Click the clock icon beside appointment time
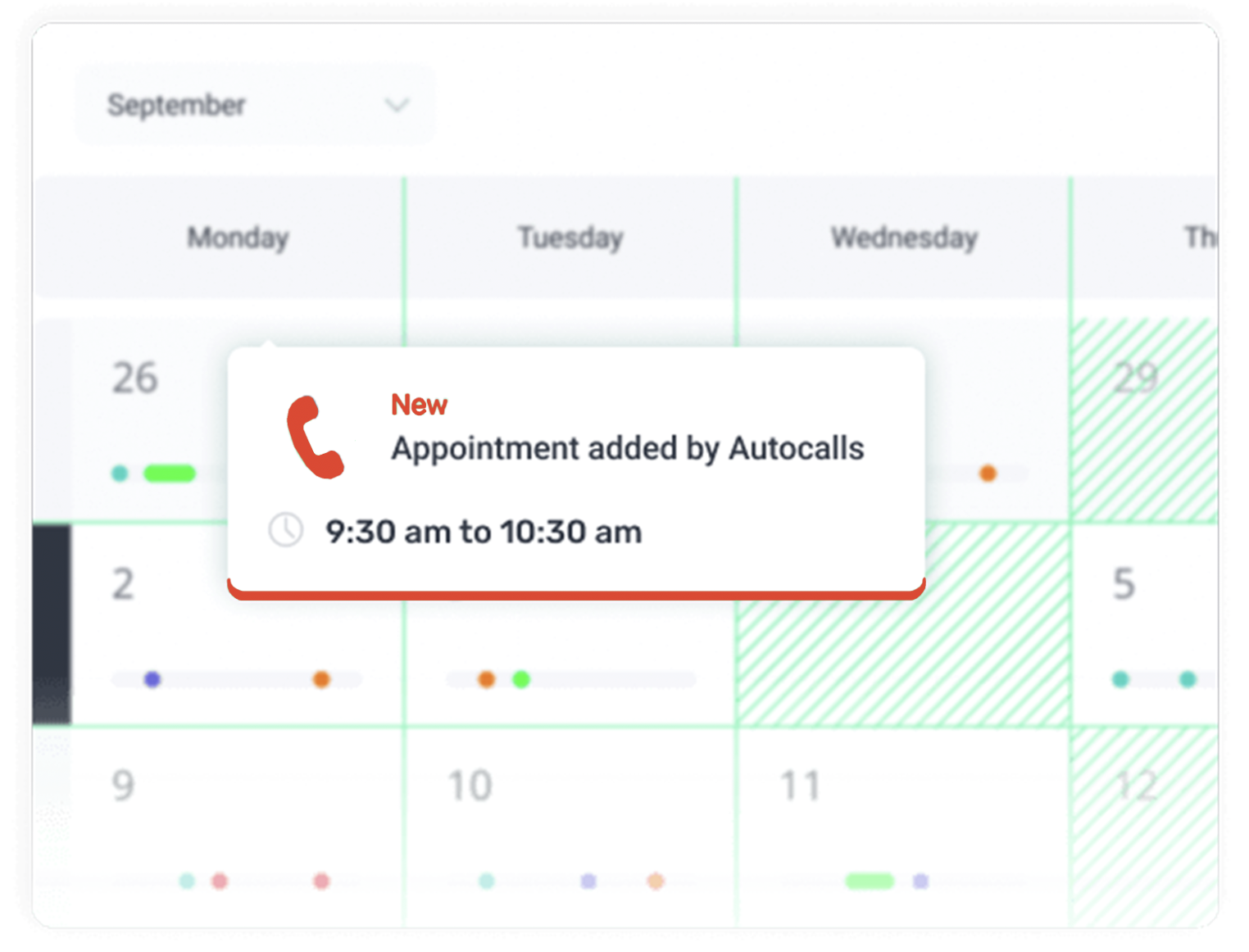The height and width of the screenshot is (952, 1249). point(285,530)
